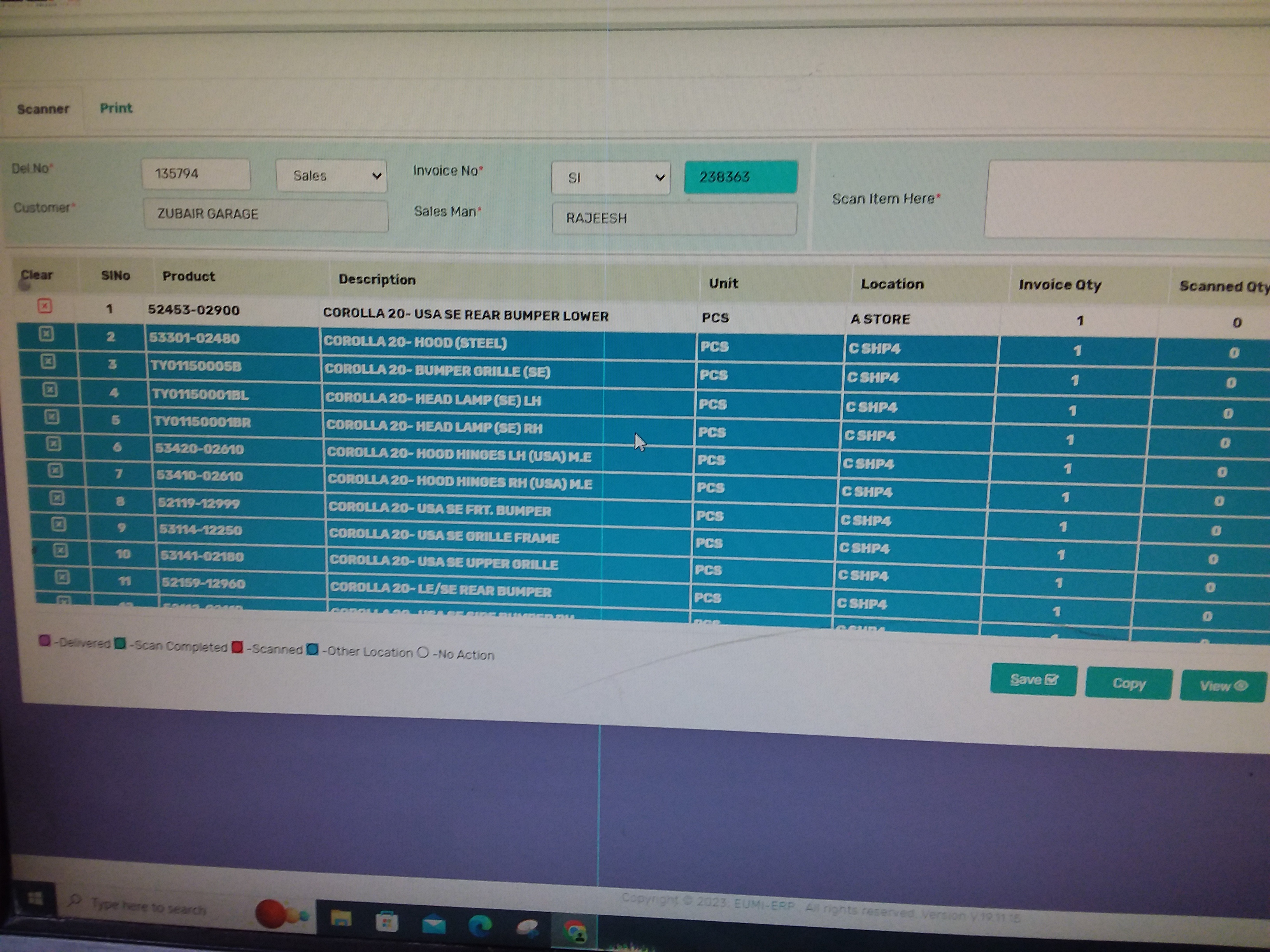
Task: Open Windows Start menu
Action: pos(35,898)
